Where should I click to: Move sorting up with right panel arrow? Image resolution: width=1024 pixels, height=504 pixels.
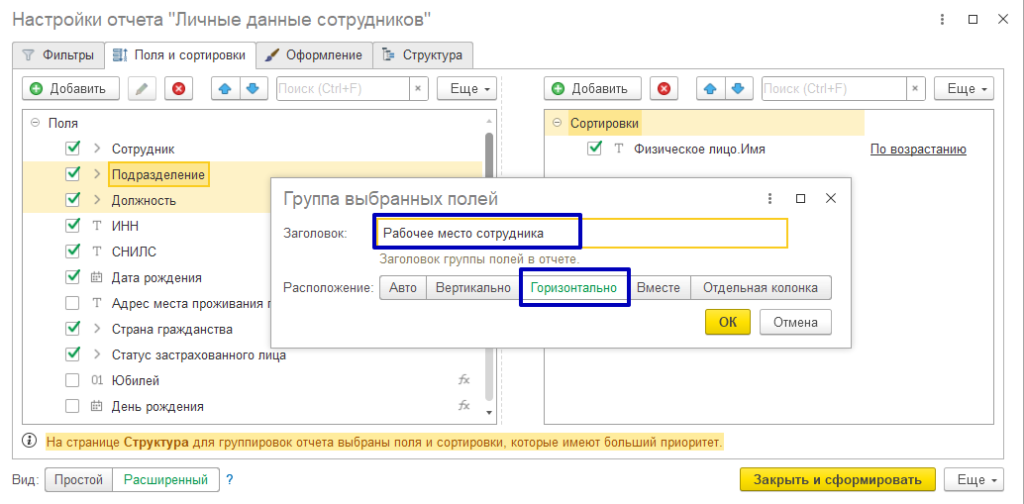point(710,88)
